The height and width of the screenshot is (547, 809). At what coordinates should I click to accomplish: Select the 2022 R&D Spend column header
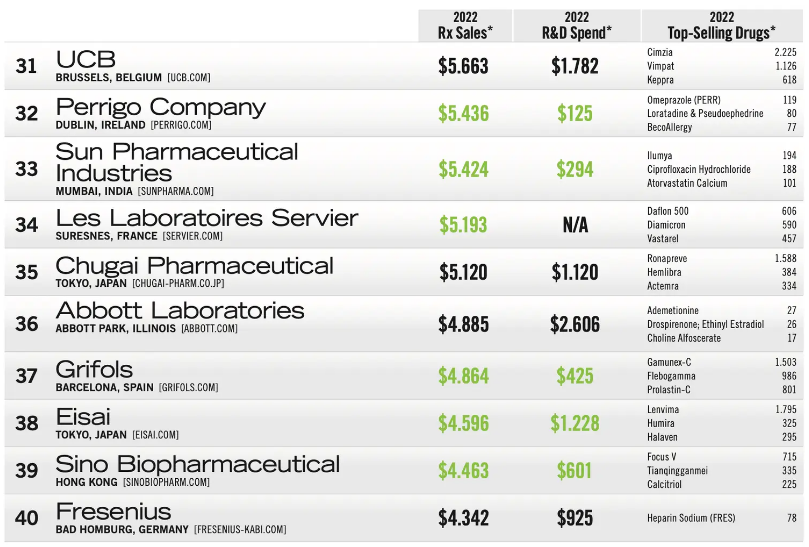[x=576, y=25]
